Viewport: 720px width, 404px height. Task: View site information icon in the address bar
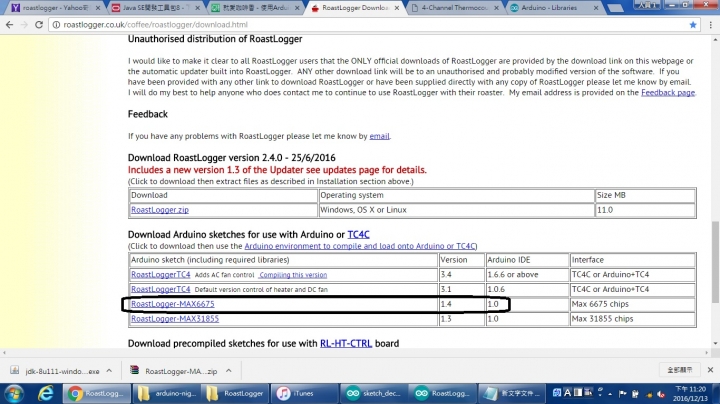tap(56, 25)
